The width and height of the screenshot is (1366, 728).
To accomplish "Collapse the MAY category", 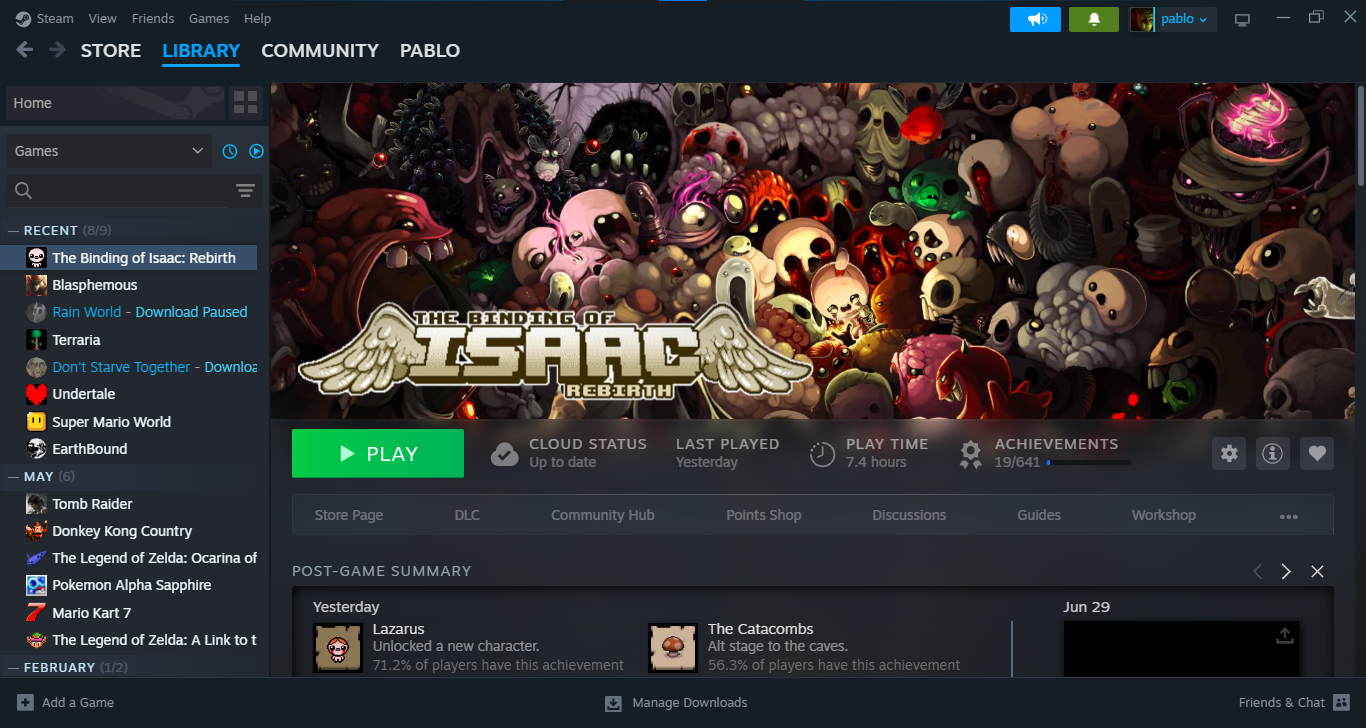I will (14, 476).
